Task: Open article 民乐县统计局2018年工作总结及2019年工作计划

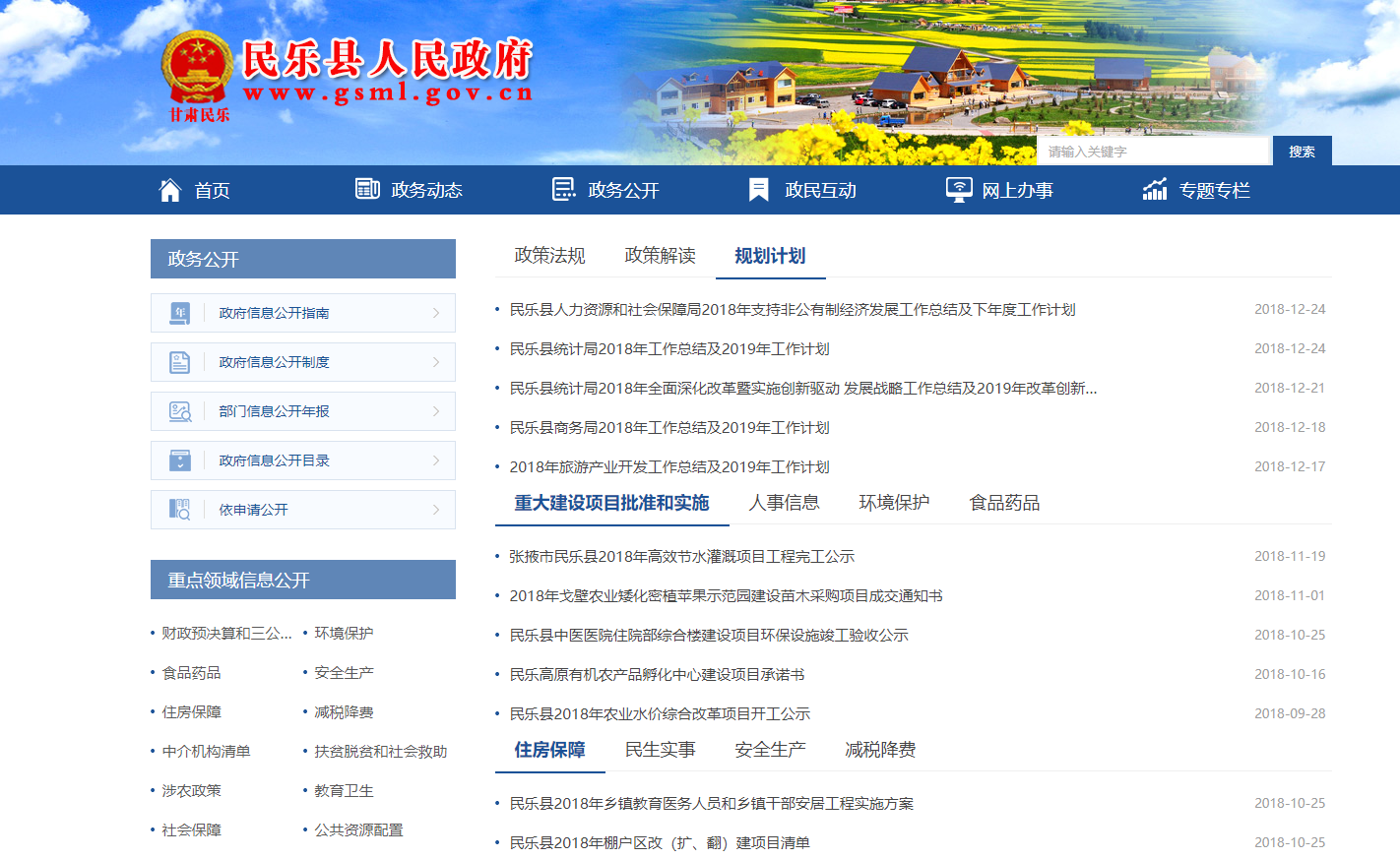Action: coord(669,348)
